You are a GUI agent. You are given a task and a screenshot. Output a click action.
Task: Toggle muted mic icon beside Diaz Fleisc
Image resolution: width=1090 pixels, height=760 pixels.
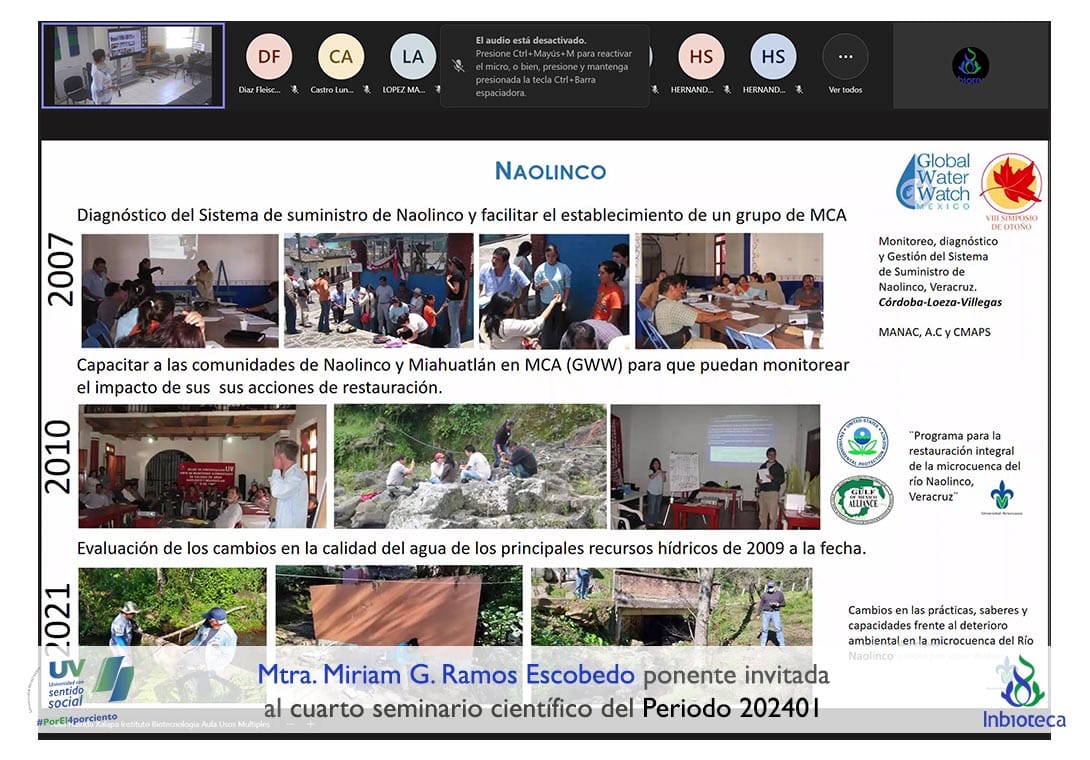pos(294,90)
